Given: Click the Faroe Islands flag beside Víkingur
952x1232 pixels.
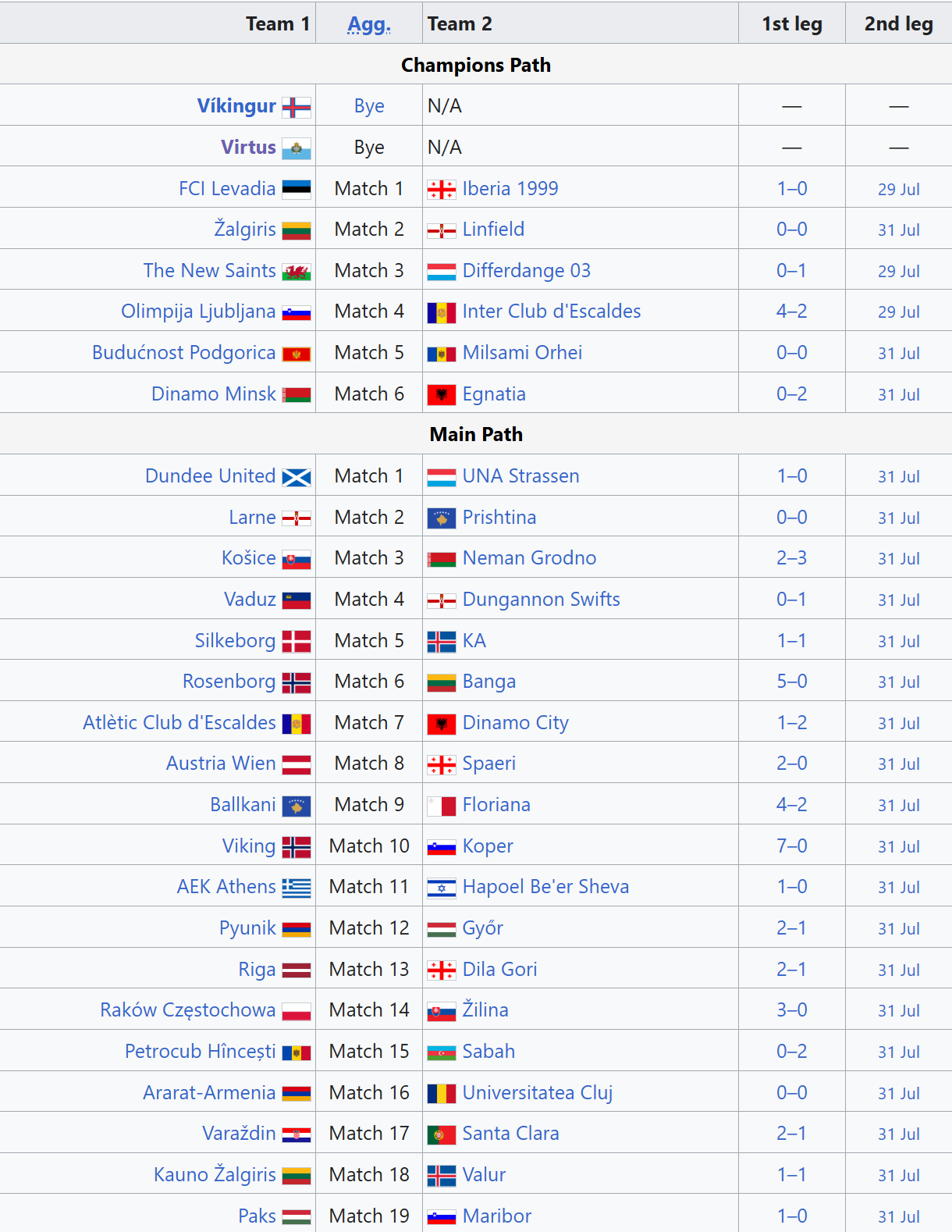Looking at the screenshot, I should pos(297,107).
